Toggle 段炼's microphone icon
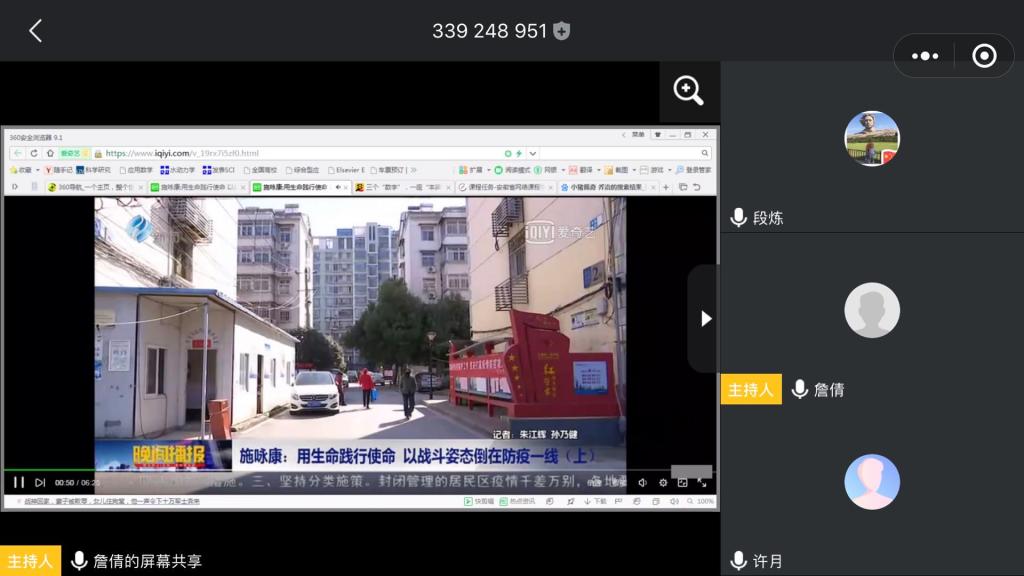This screenshot has height=576, width=1024. click(739, 217)
